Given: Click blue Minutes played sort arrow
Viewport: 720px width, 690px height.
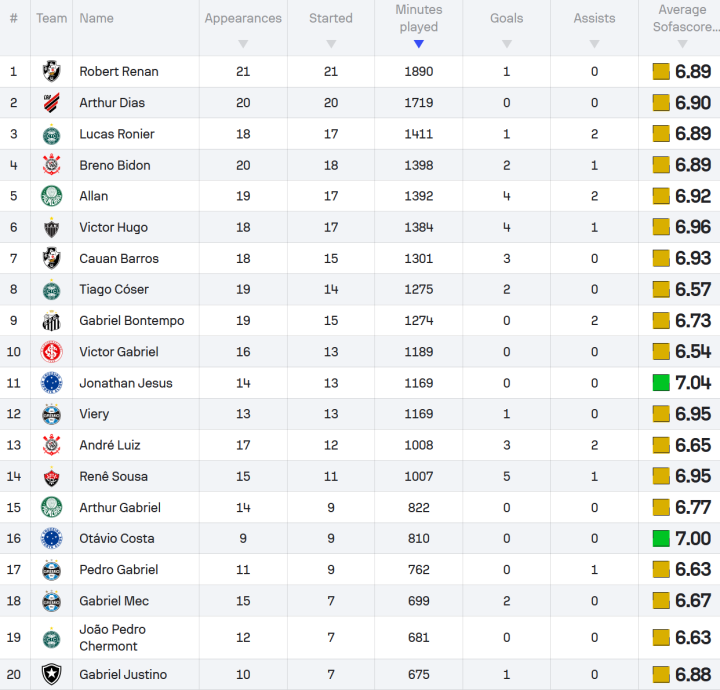Looking at the screenshot, I should [x=419, y=44].
